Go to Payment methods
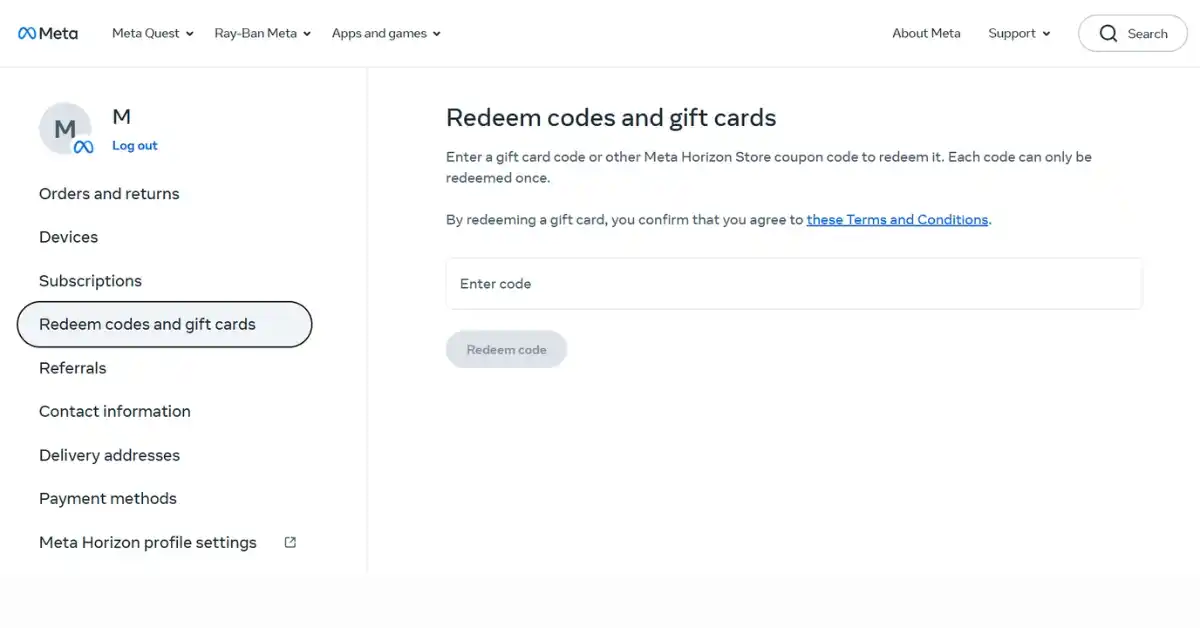Image resolution: width=1200 pixels, height=628 pixels. click(x=107, y=498)
